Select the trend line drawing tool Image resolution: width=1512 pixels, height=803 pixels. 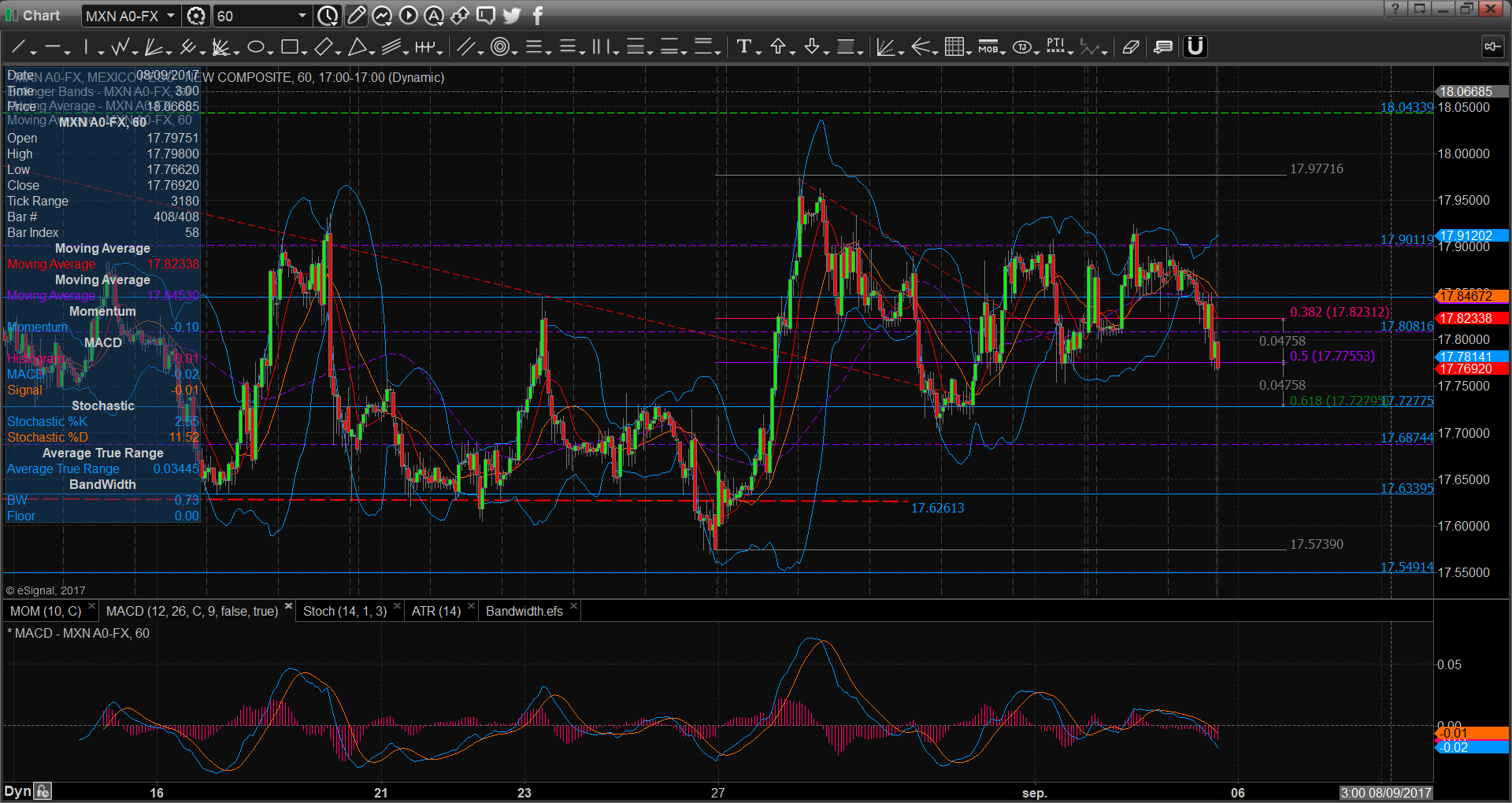pyautogui.click(x=18, y=47)
